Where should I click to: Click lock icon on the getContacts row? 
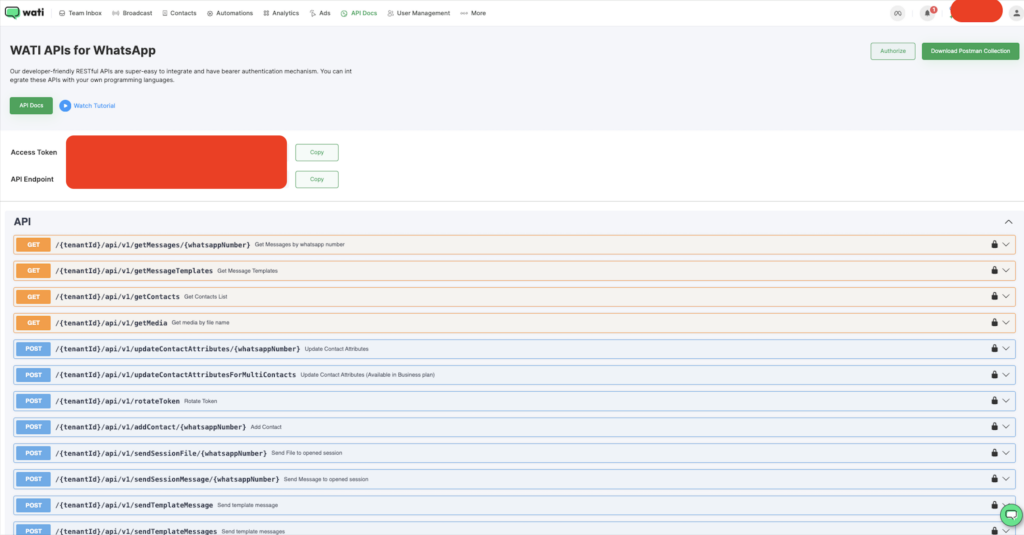click(995, 297)
